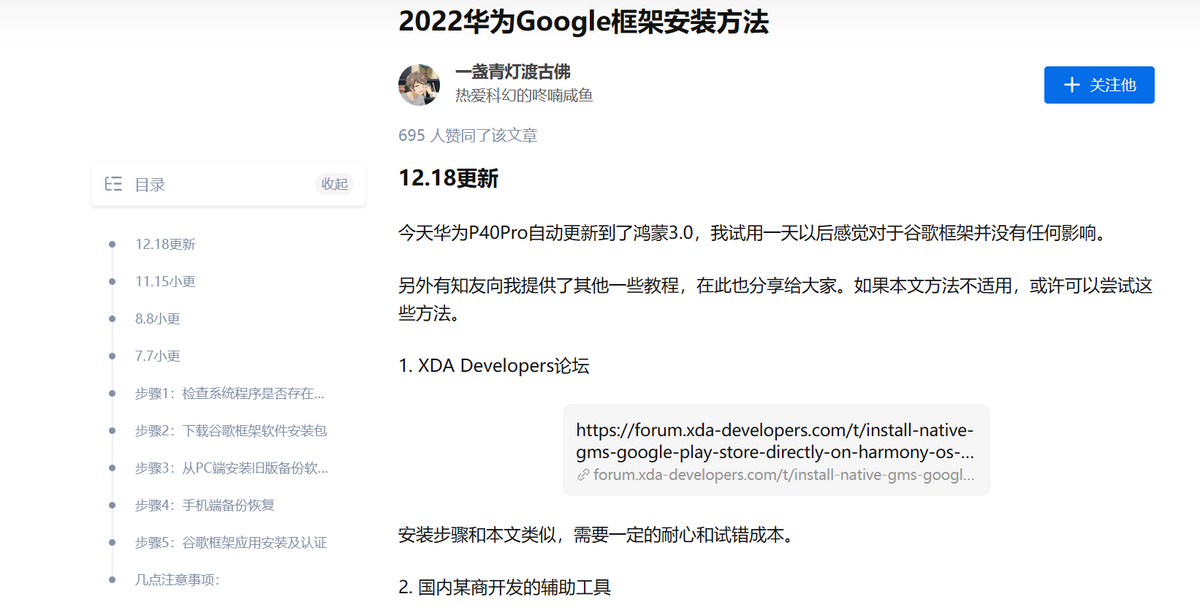
Task: Go to 几点注意事项 section
Action: point(177,579)
